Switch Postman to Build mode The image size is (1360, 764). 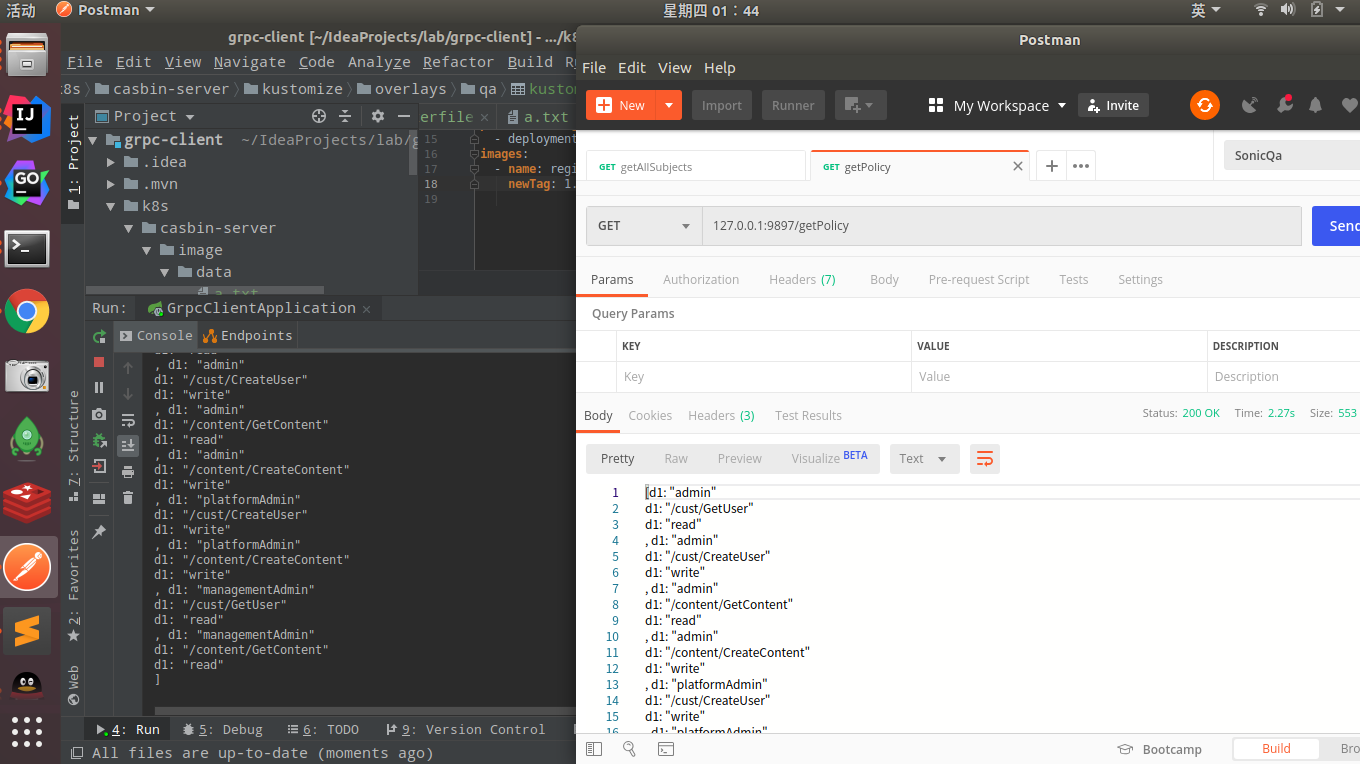pos(1276,748)
